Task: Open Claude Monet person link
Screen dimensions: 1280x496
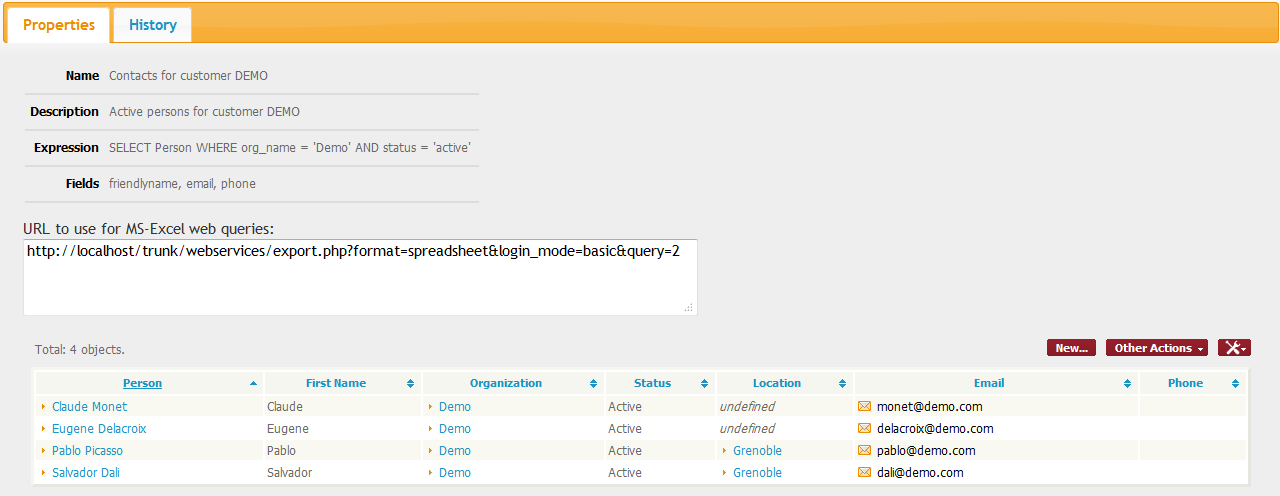Action: (89, 407)
